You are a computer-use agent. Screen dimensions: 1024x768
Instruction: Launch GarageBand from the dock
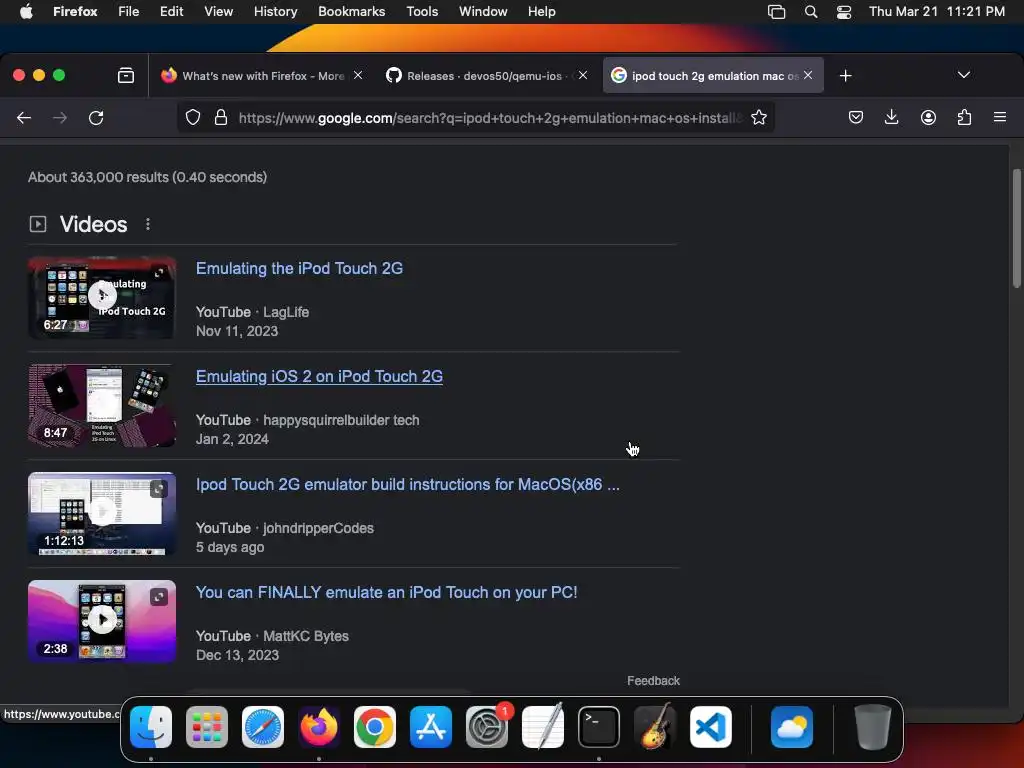pos(655,727)
